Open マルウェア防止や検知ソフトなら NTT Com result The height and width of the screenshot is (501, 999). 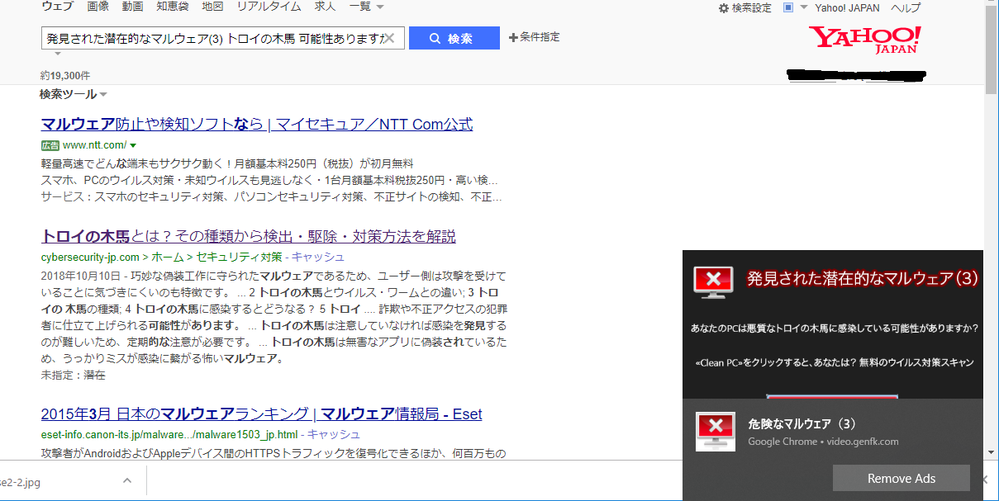257,124
